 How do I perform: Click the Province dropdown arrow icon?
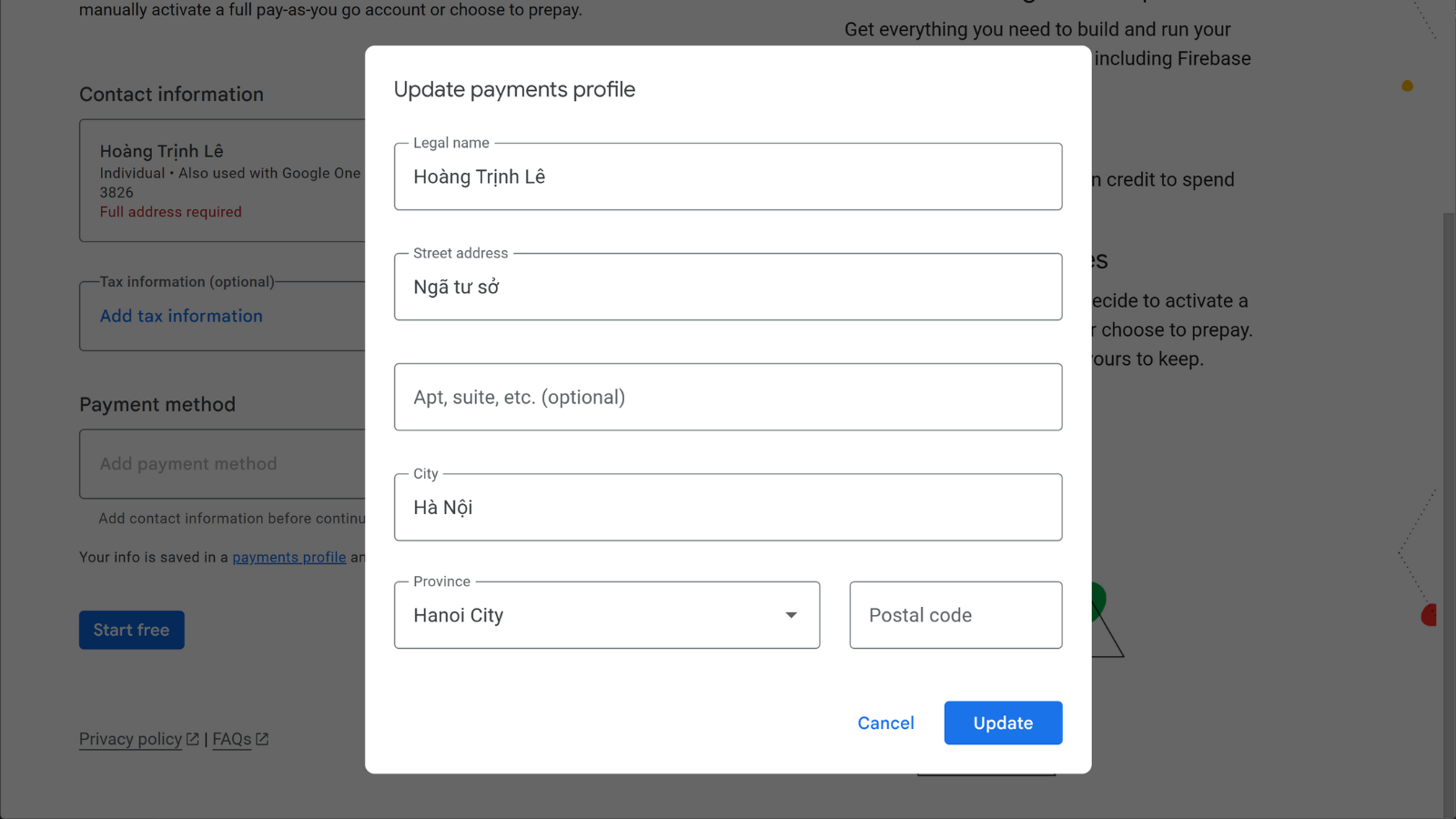(791, 615)
